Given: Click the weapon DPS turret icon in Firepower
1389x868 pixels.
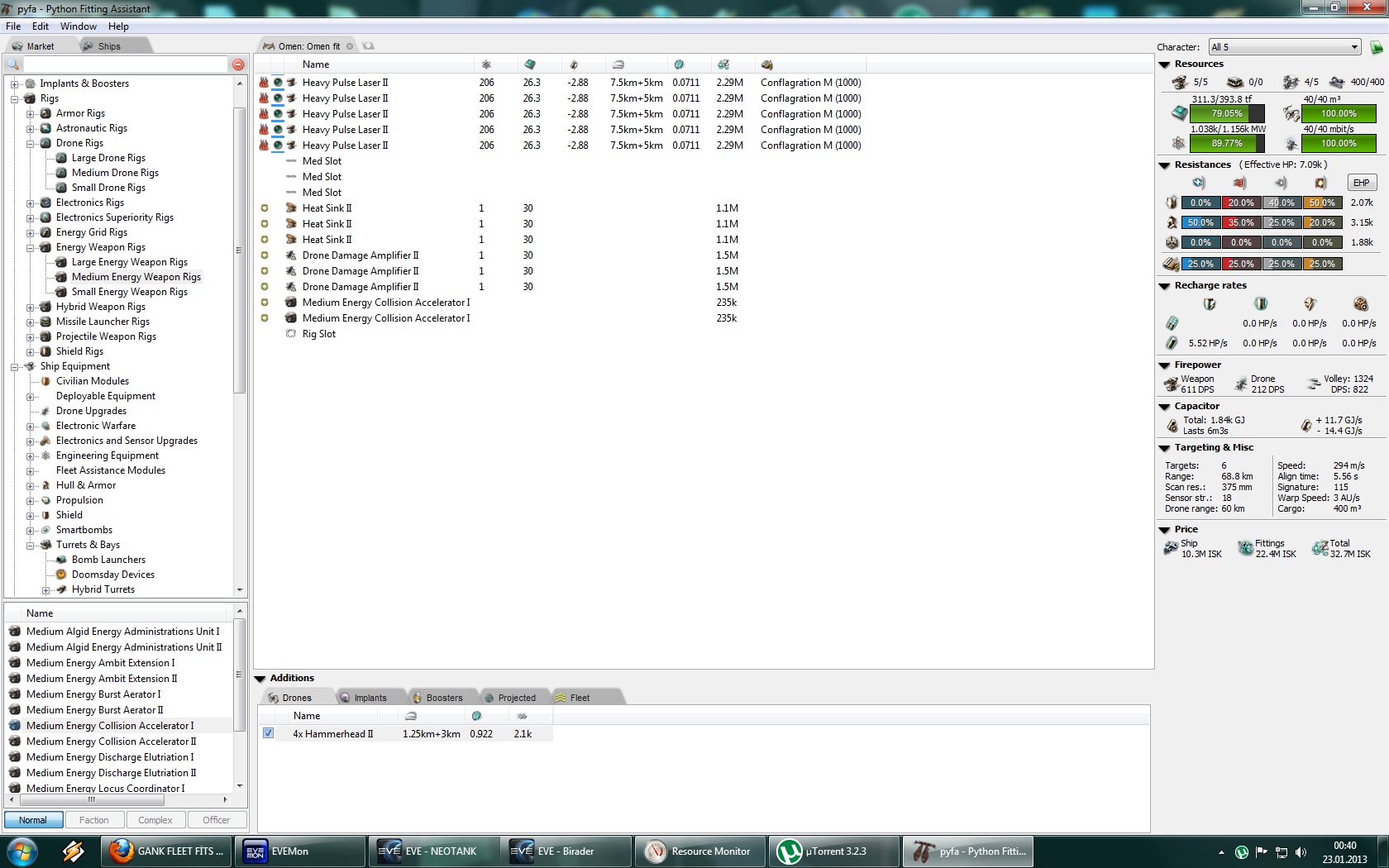Looking at the screenshot, I should pos(1171,384).
